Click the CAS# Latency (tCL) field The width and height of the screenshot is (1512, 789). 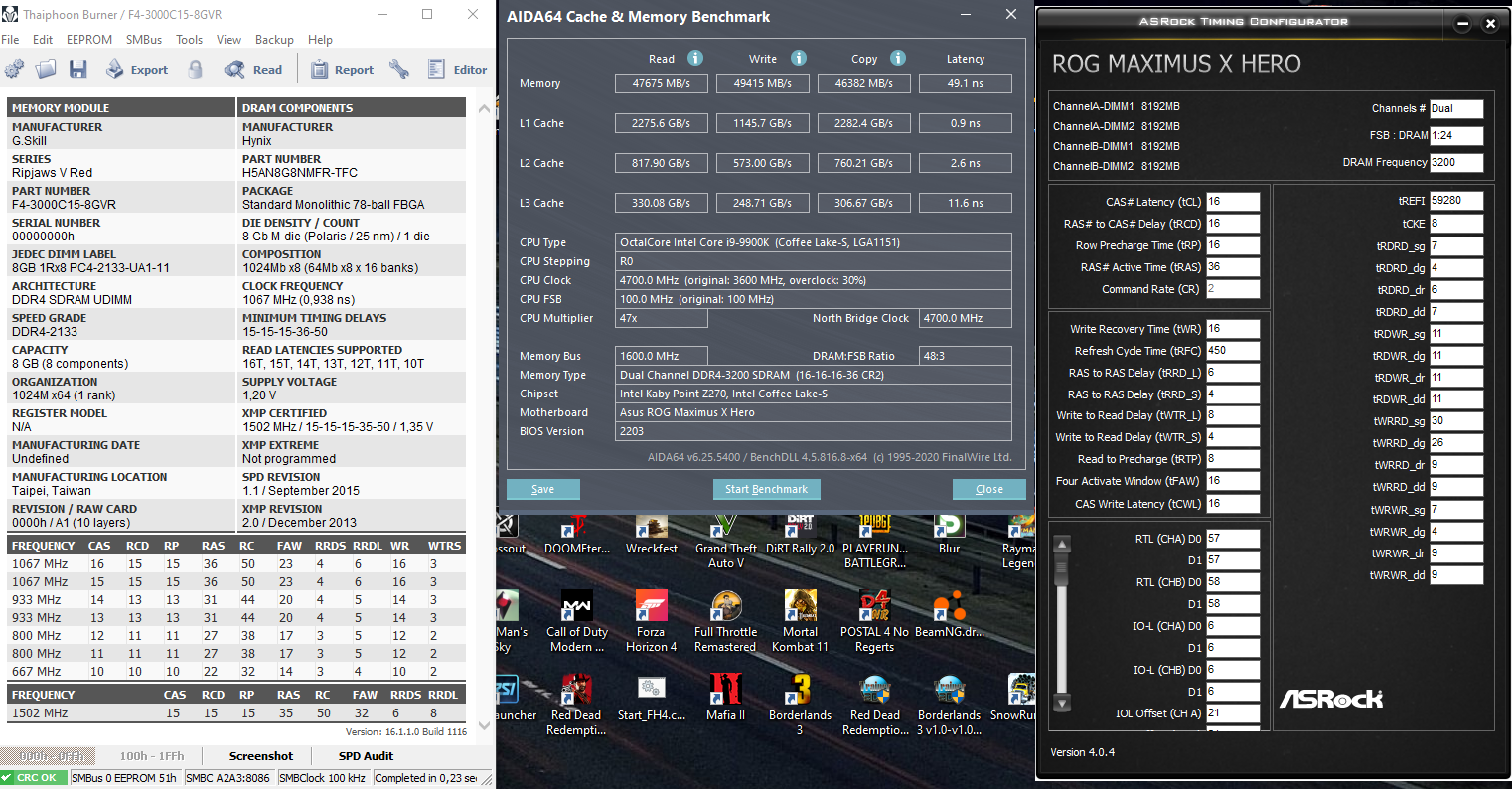tap(1233, 202)
